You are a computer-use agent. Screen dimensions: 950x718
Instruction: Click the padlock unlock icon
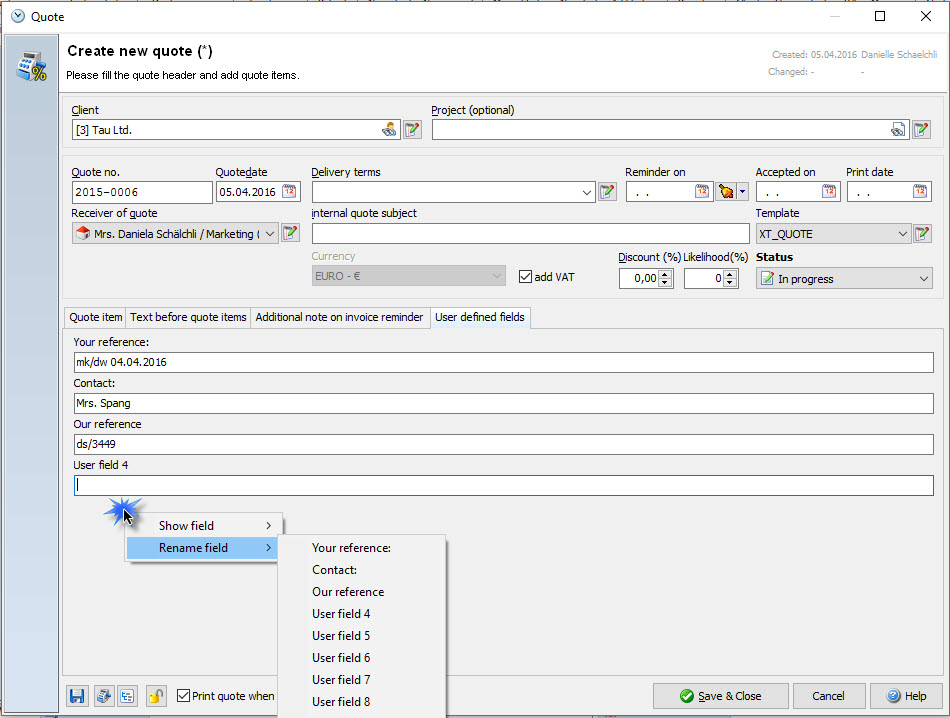[156, 696]
